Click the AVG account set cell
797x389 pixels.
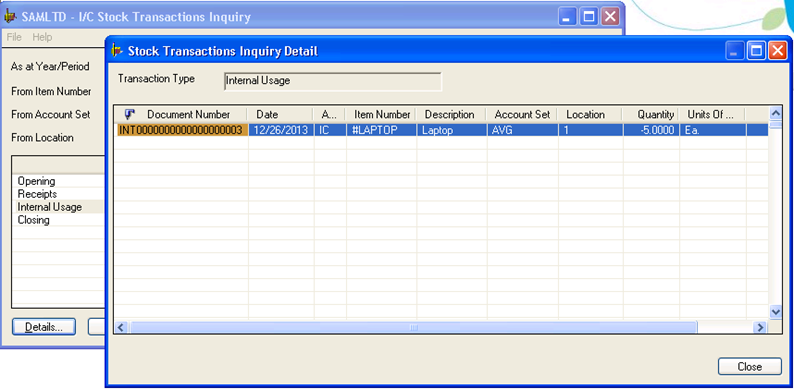click(523, 130)
